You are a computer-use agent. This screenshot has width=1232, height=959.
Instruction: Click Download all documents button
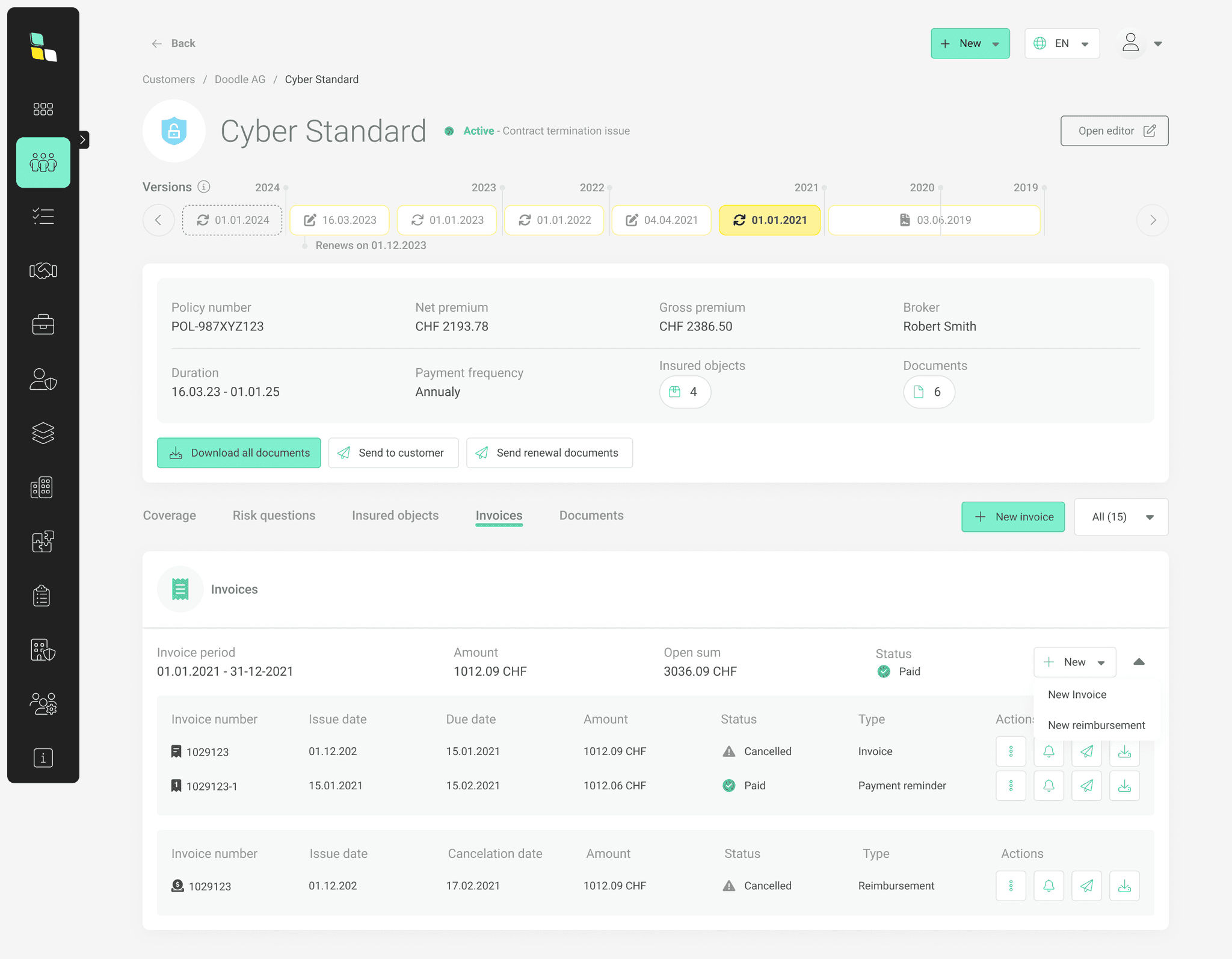tap(239, 453)
